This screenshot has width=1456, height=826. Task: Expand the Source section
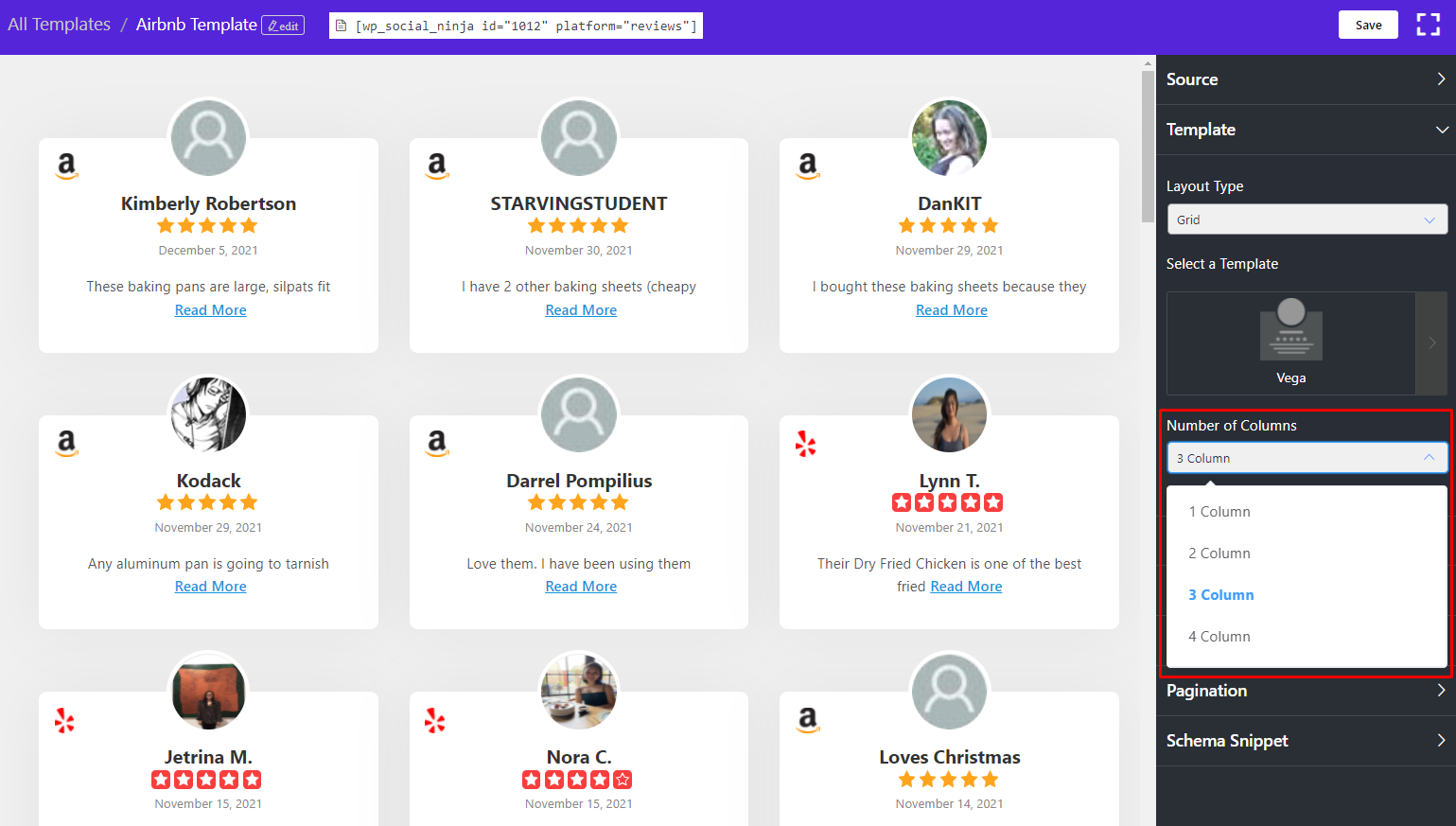(x=1306, y=79)
